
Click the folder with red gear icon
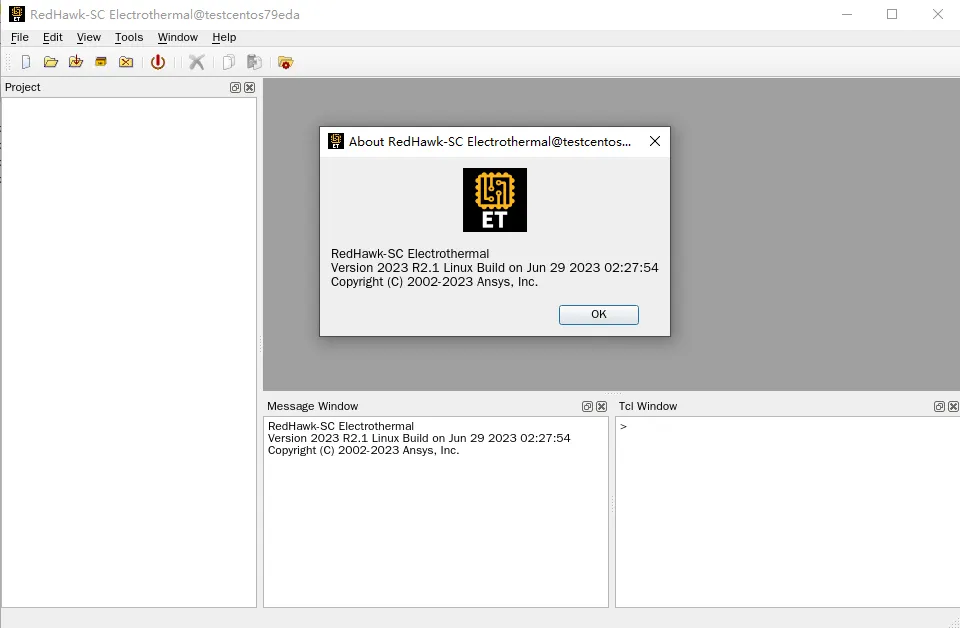[x=285, y=62]
